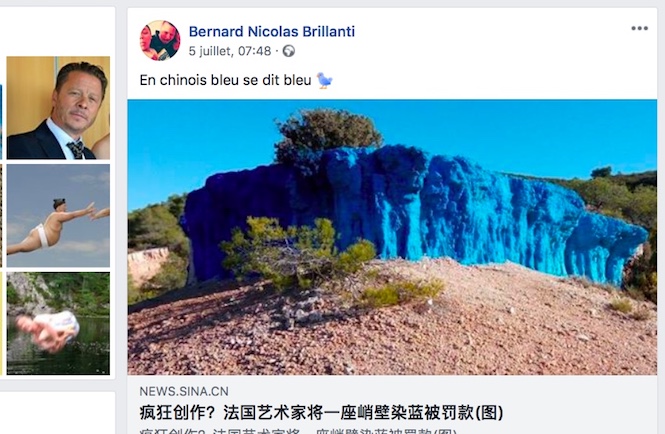Click the white card below photo thumbnails
Viewport: 665px width, 434px height.
click(57, 413)
